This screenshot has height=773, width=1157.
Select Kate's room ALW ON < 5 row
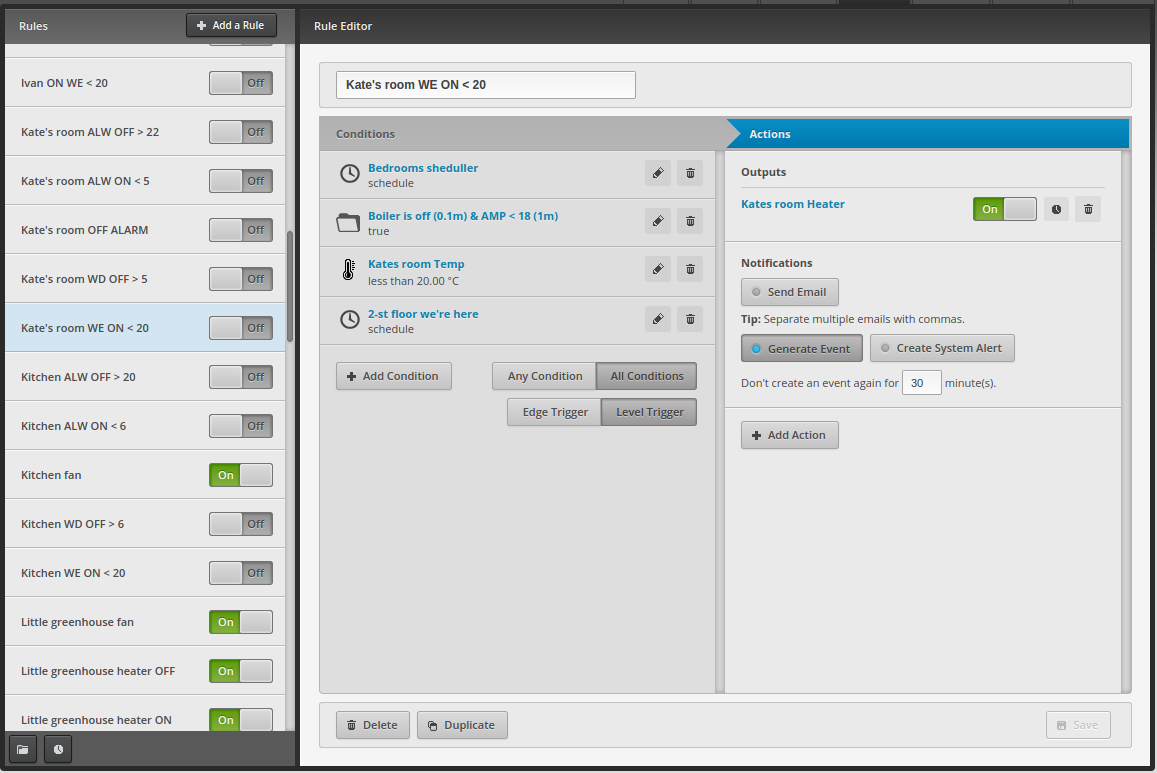tap(145, 181)
